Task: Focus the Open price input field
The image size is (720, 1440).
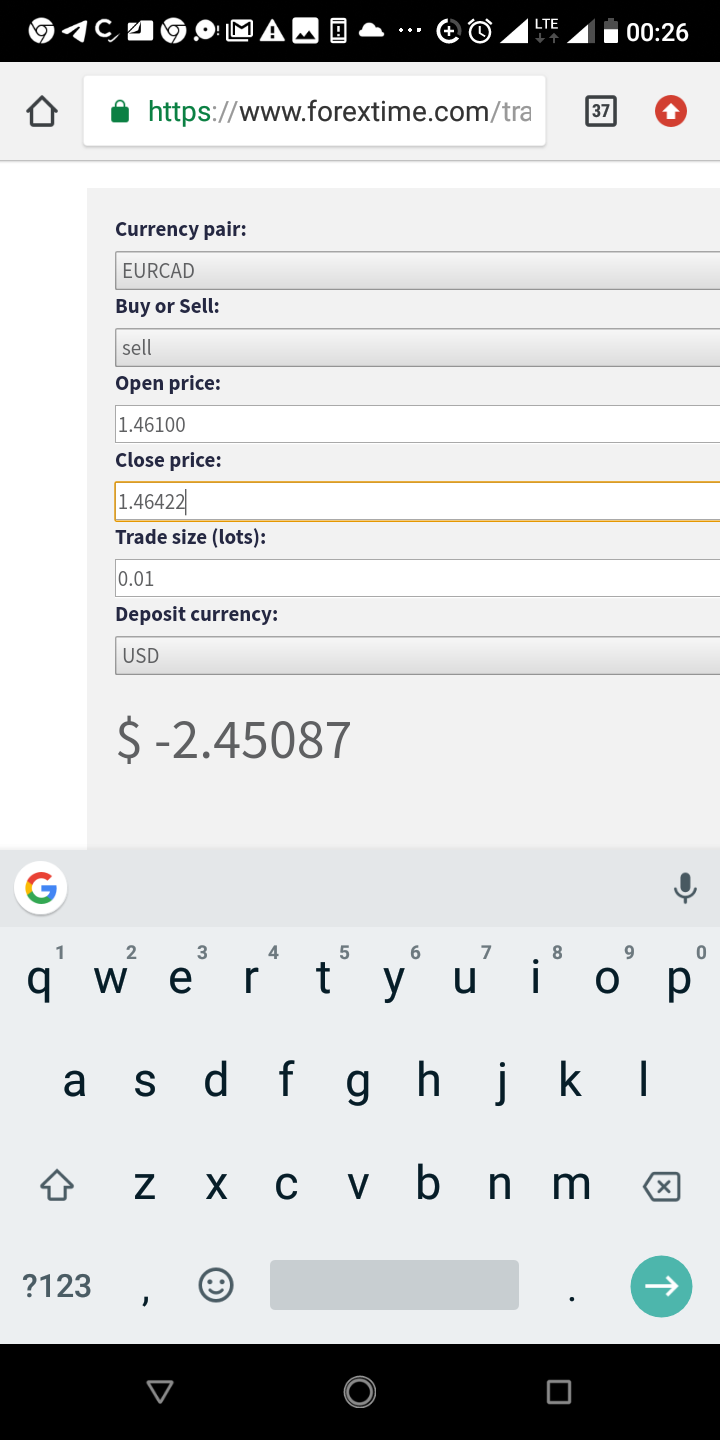Action: point(418,424)
